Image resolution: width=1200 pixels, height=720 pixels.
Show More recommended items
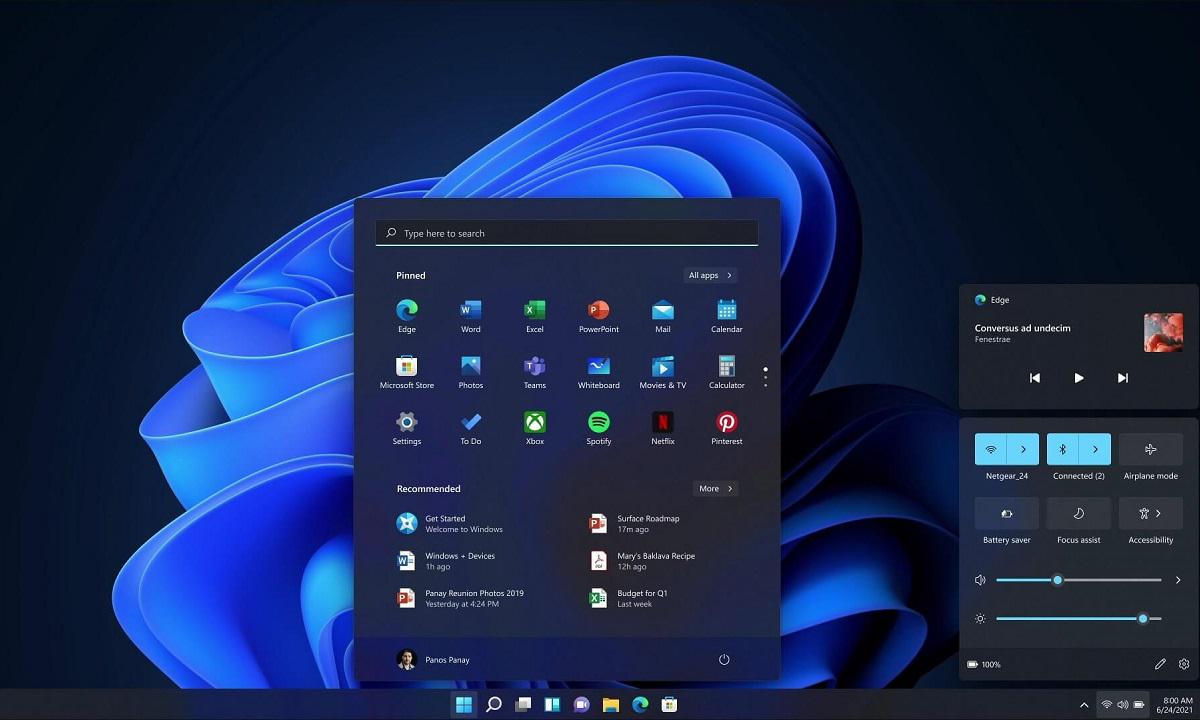(715, 488)
